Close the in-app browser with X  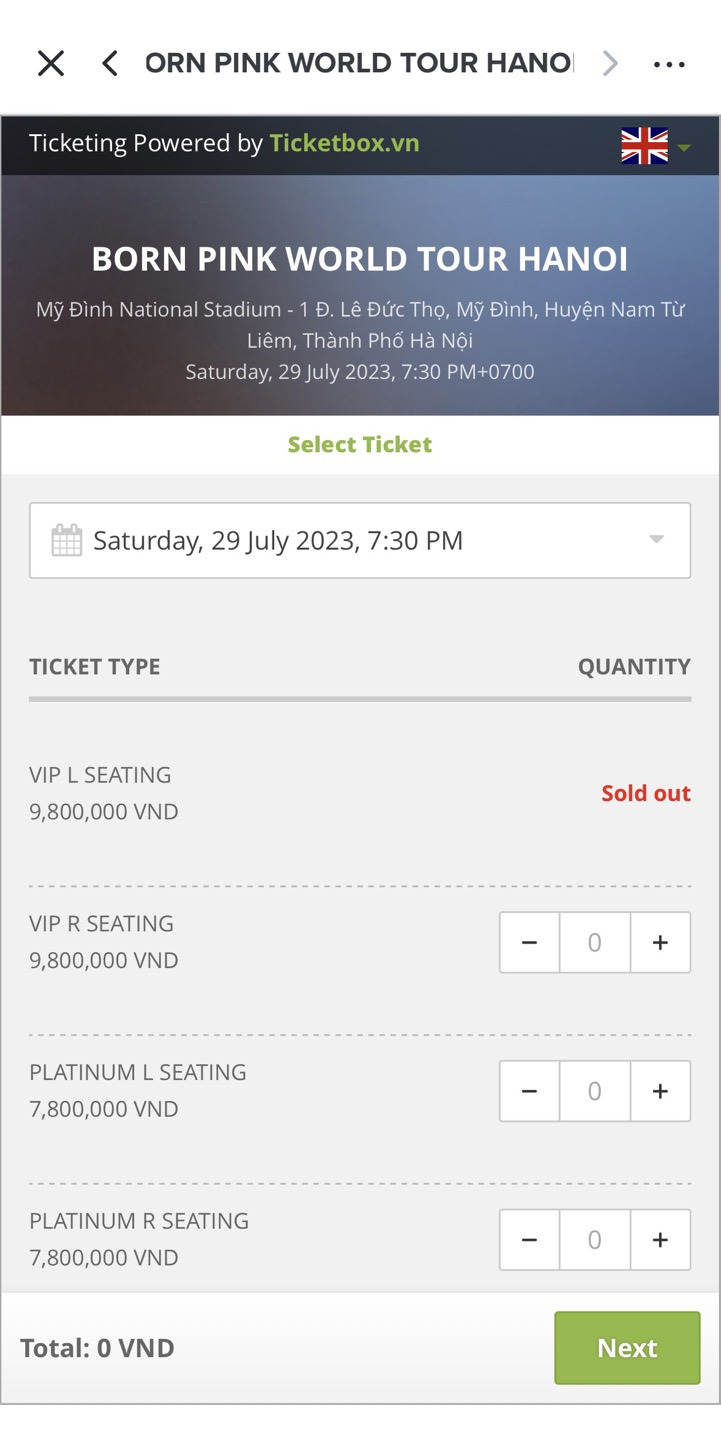[50, 64]
